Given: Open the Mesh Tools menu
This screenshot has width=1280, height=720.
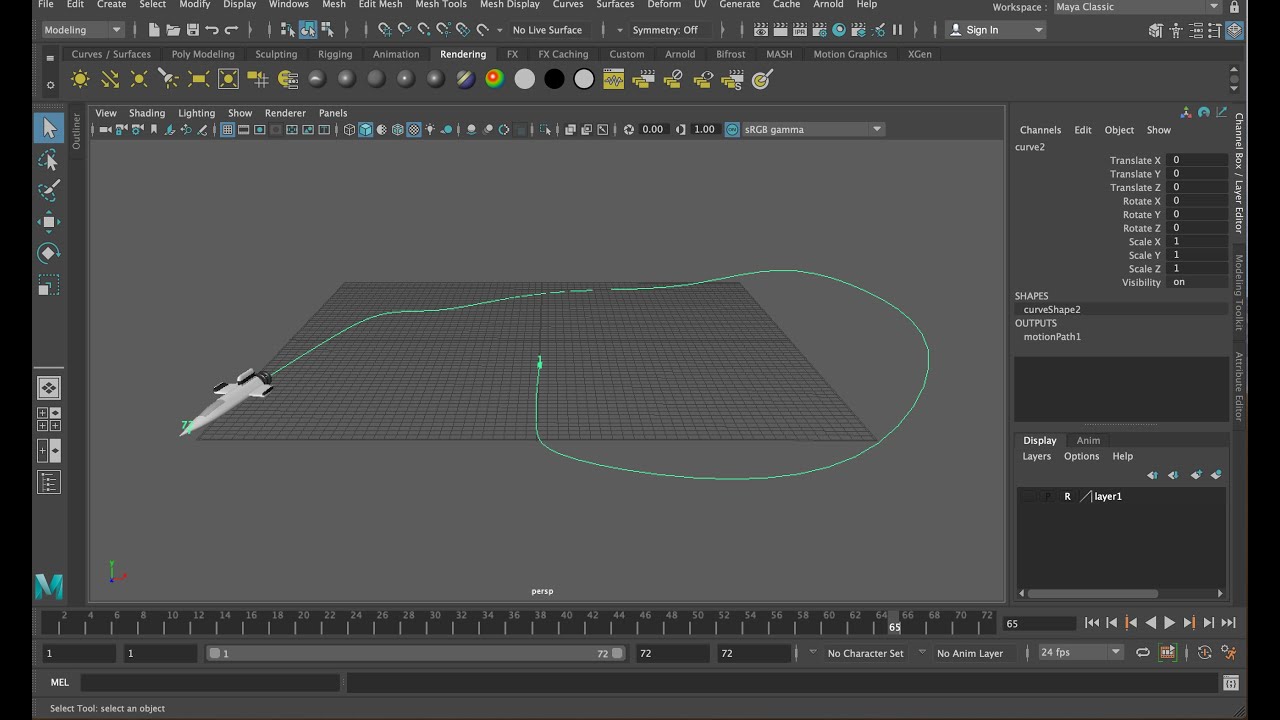Looking at the screenshot, I should (x=441, y=5).
